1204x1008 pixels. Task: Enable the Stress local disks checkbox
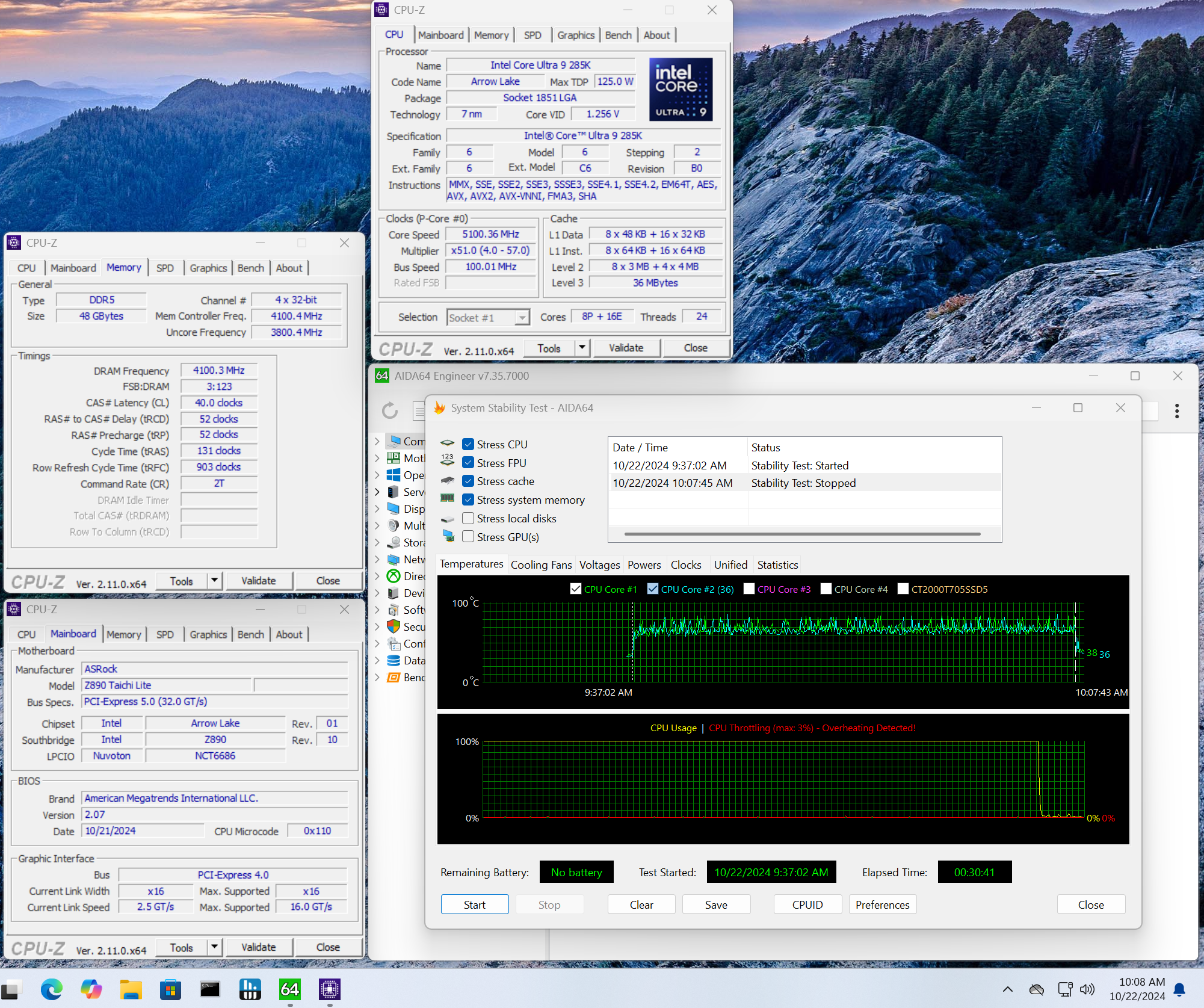tap(468, 518)
